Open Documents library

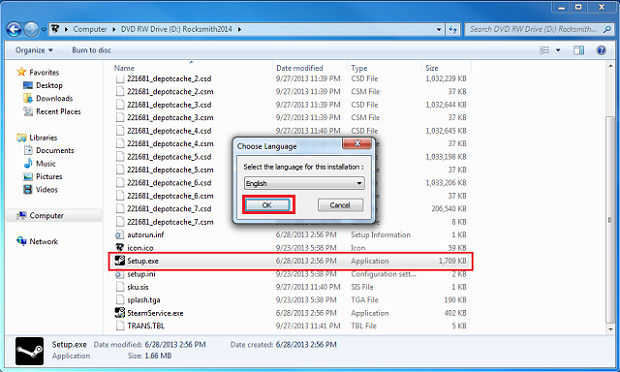55,151
